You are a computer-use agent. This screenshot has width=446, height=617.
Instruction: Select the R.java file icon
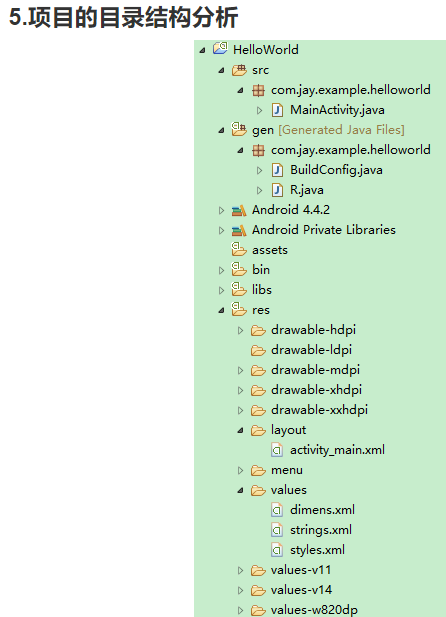point(277,190)
